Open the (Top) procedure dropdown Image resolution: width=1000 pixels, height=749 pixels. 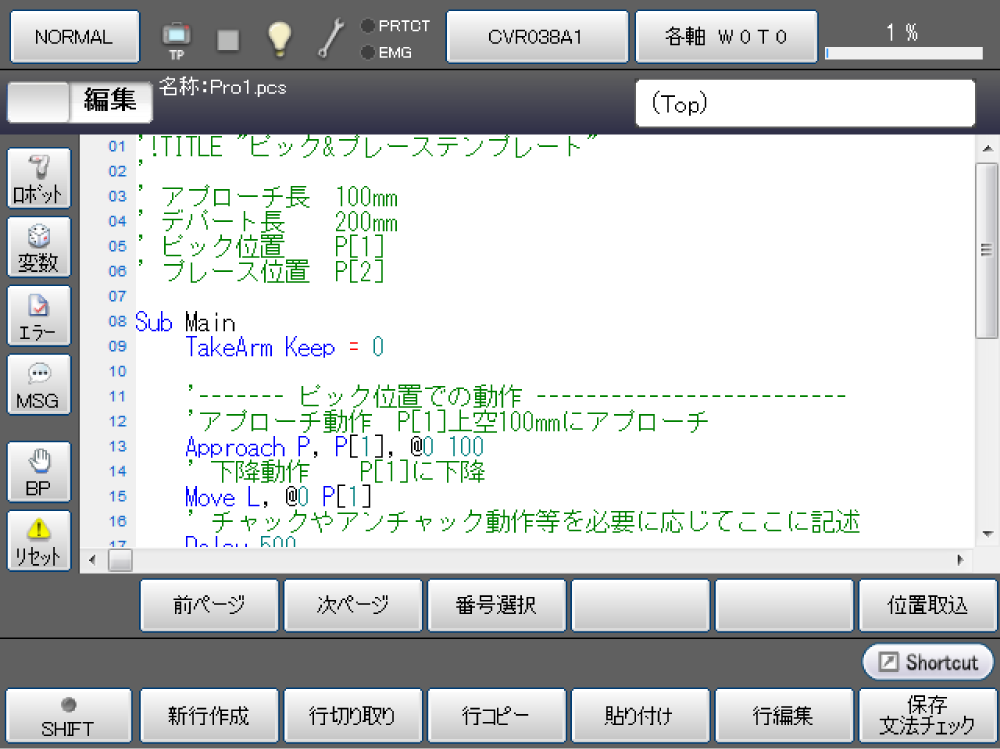tap(804, 104)
